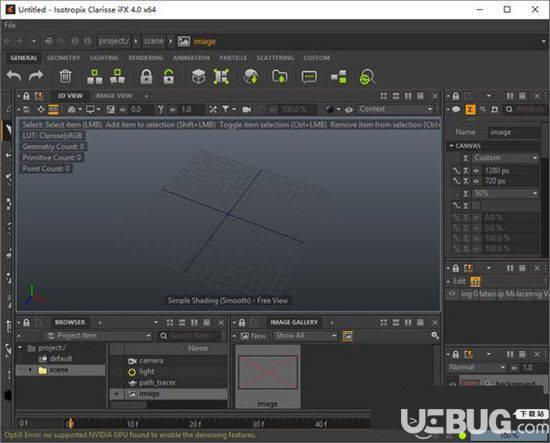
Task: Click the orange sigma icon in attribute editor
Action: tap(470, 110)
